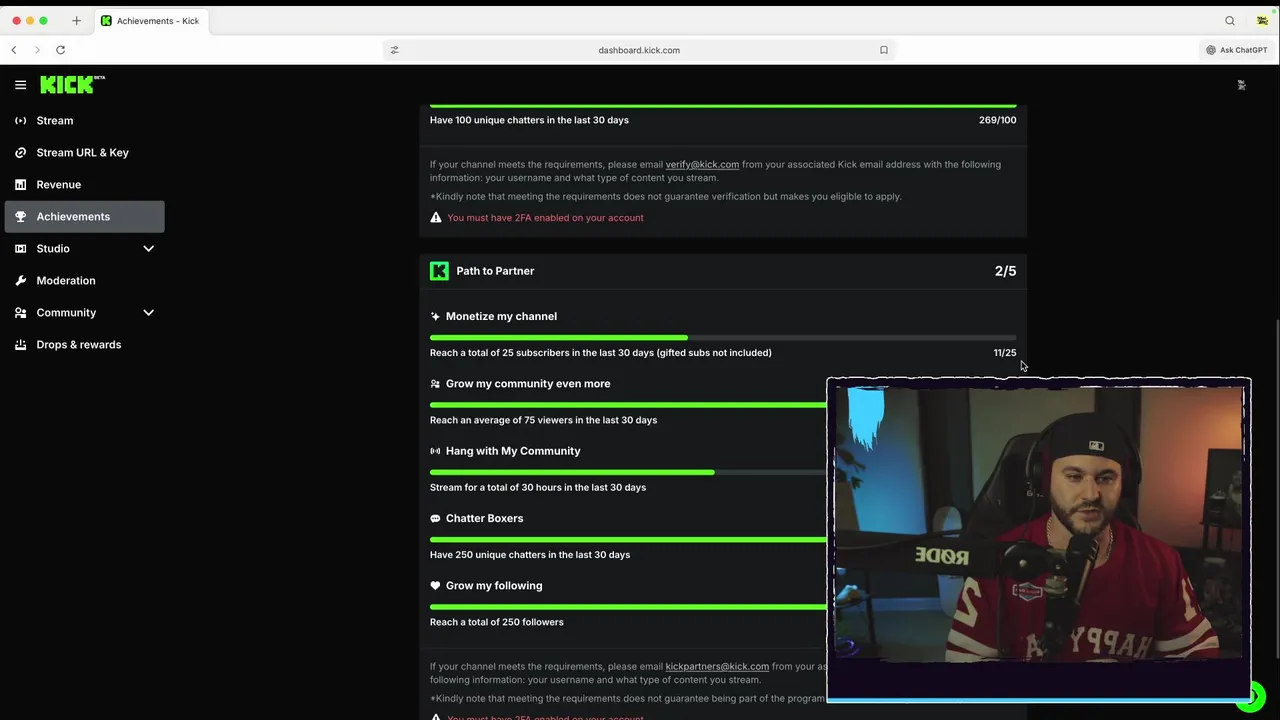1280x720 pixels.
Task: Click the 2FA warning triangle icon
Action: pyautogui.click(x=436, y=217)
